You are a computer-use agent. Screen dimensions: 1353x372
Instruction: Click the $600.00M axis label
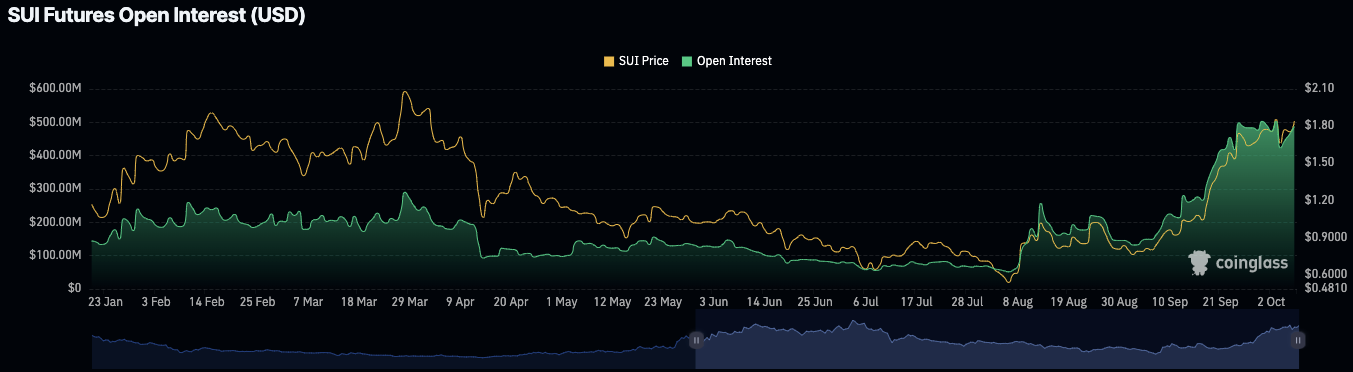pyautogui.click(x=55, y=88)
